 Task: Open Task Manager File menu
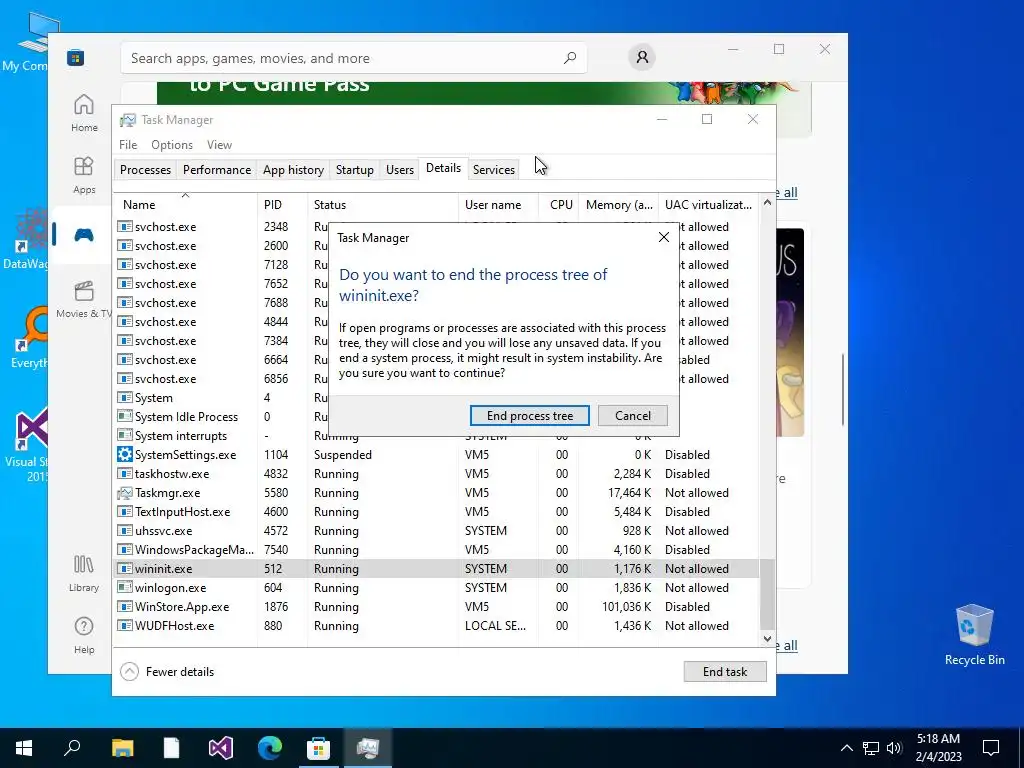click(128, 144)
